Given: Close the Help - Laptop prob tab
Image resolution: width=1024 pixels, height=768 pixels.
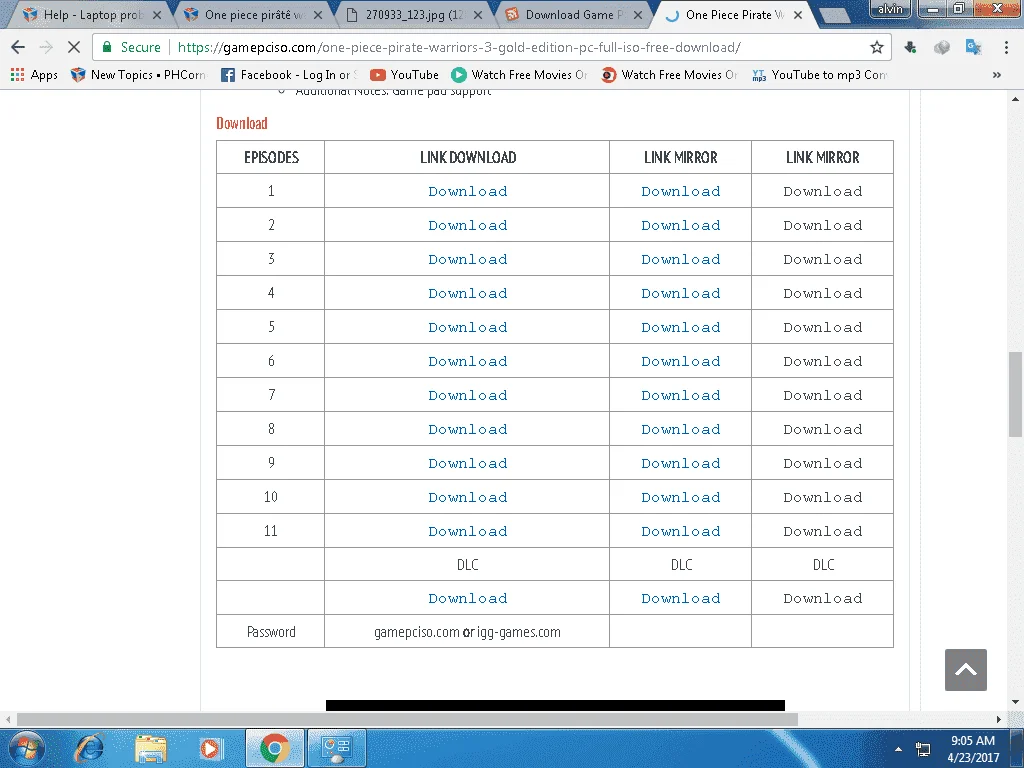Looking at the screenshot, I should (x=157, y=15).
